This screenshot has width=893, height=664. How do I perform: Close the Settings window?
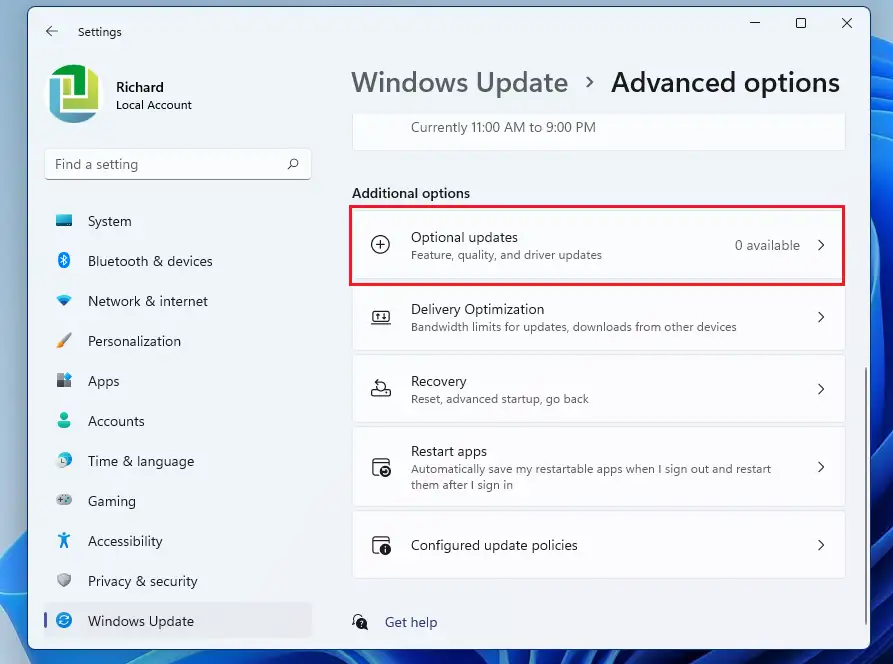pyautogui.click(x=847, y=23)
